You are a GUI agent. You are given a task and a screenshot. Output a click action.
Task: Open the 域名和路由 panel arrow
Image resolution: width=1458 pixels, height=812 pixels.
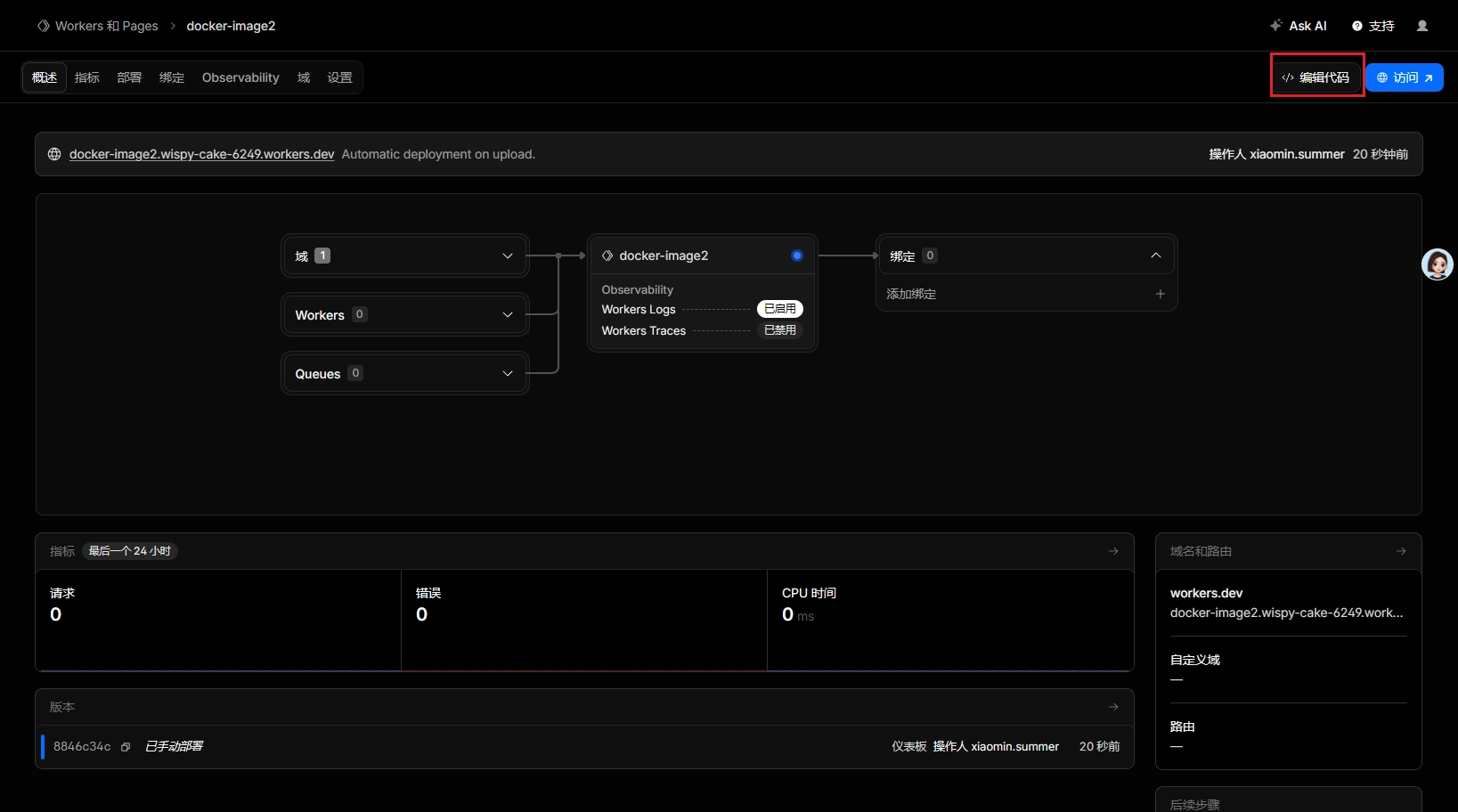[1401, 551]
